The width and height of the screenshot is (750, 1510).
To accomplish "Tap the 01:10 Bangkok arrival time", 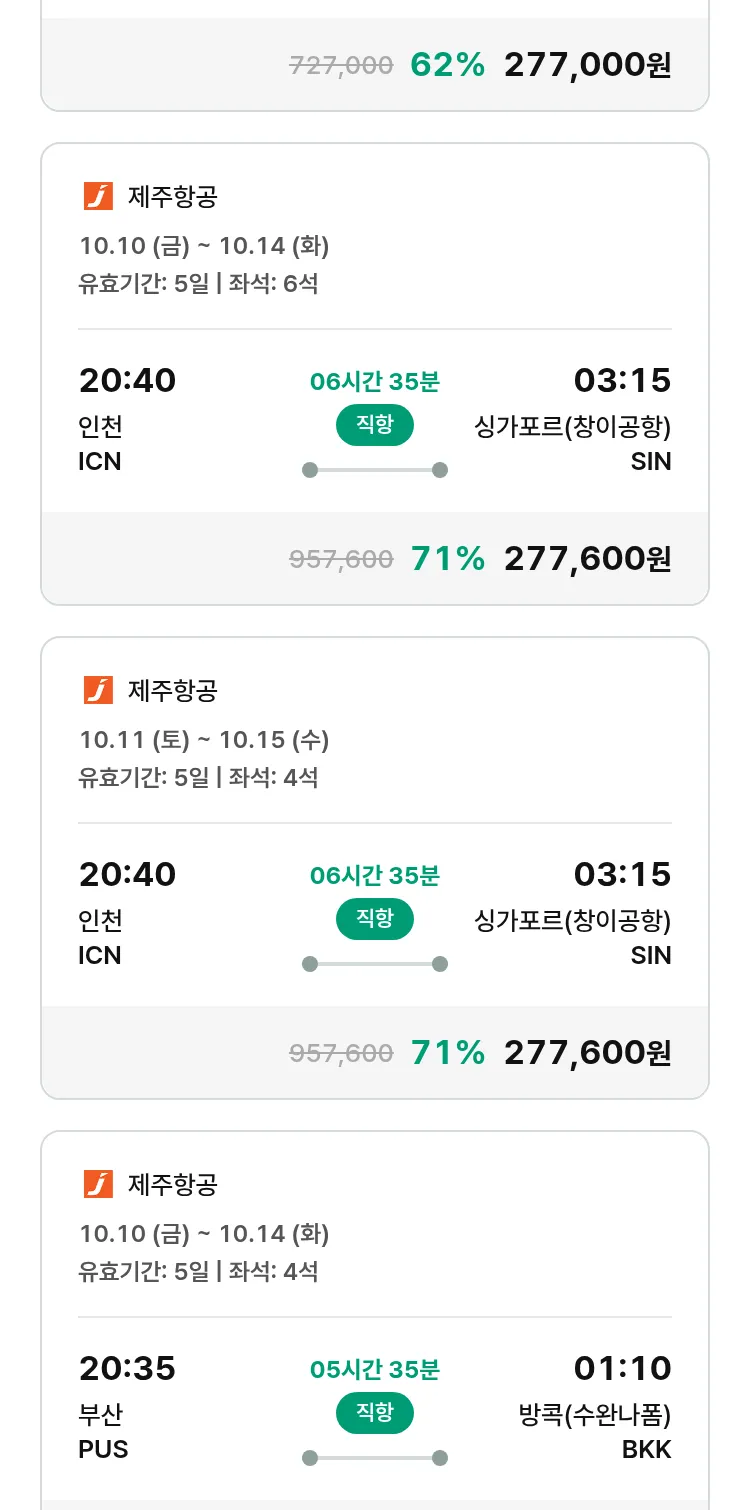I will pos(622,1368).
